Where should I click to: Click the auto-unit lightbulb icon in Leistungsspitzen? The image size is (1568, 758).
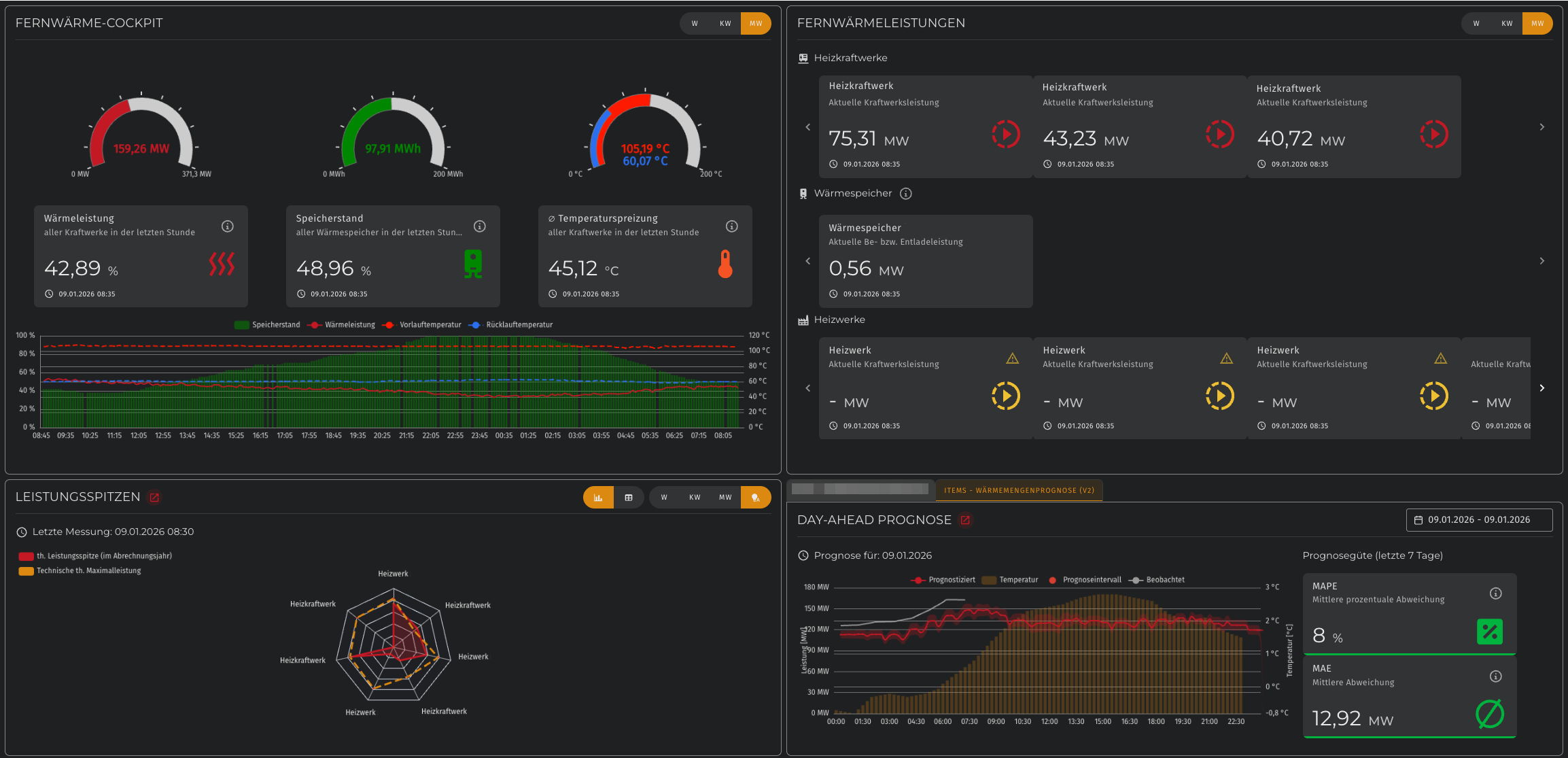click(x=756, y=498)
